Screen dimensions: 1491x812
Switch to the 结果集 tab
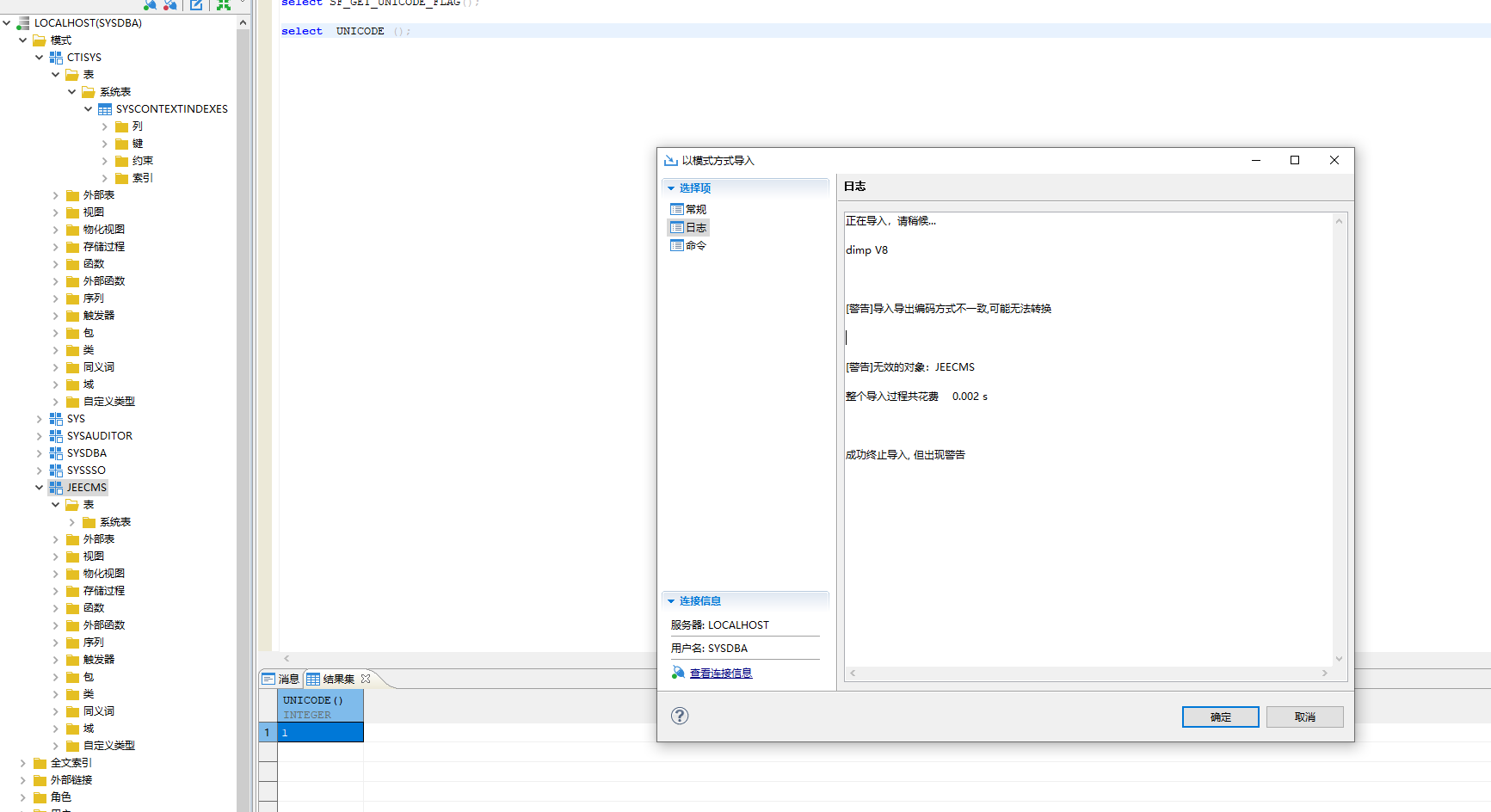[x=339, y=679]
